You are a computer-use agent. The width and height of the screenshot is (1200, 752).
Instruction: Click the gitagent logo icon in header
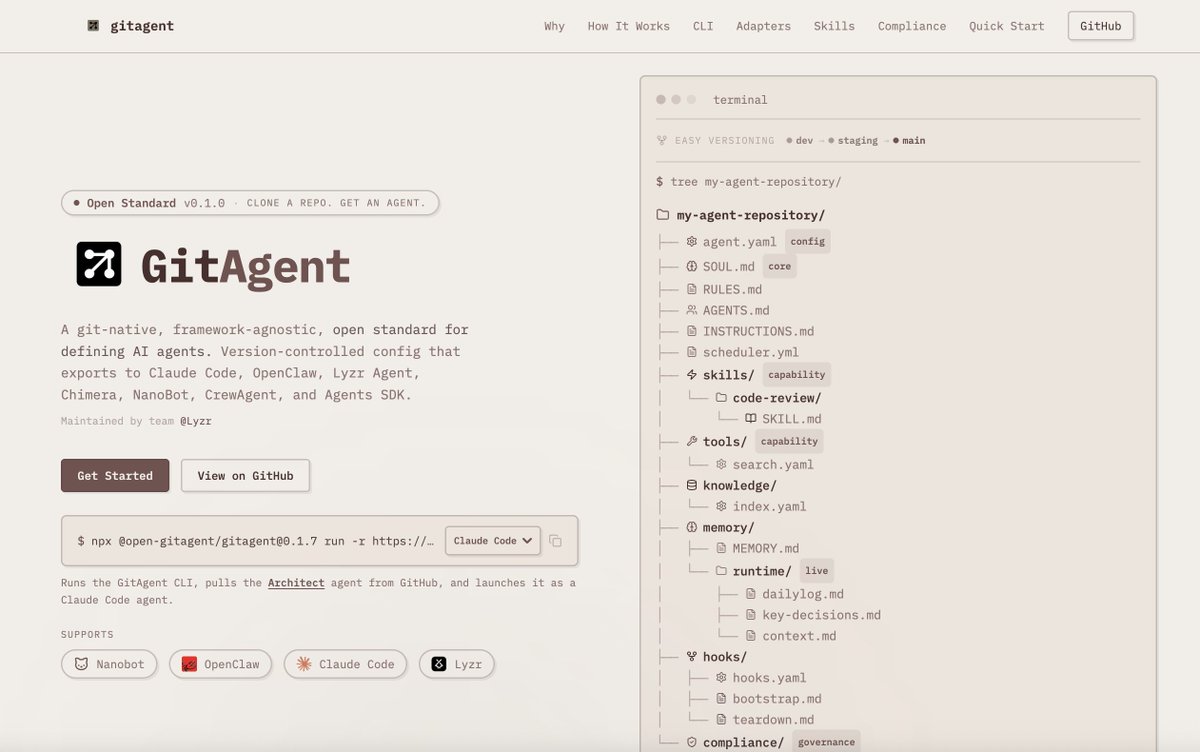pos(93,26)
